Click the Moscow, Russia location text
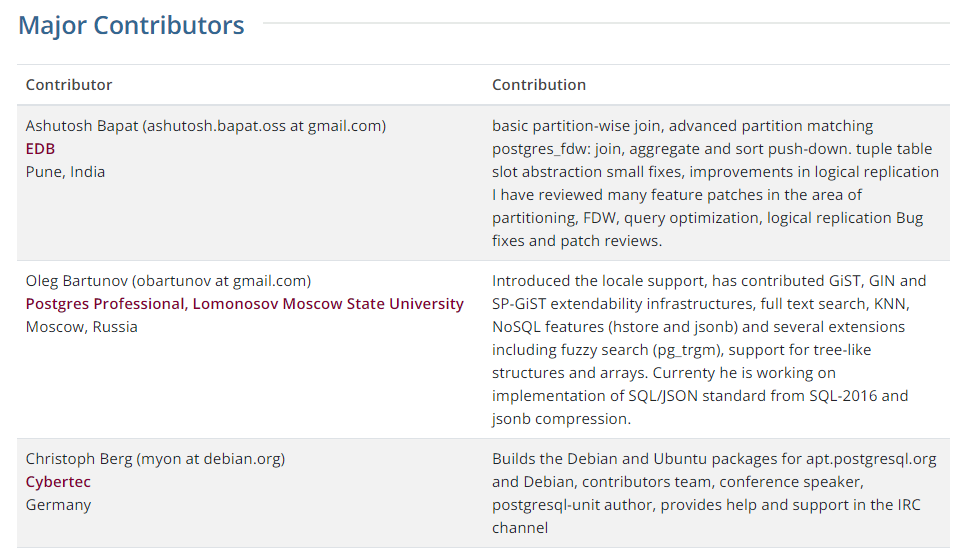971x559 pixels. tap(81, 327)
